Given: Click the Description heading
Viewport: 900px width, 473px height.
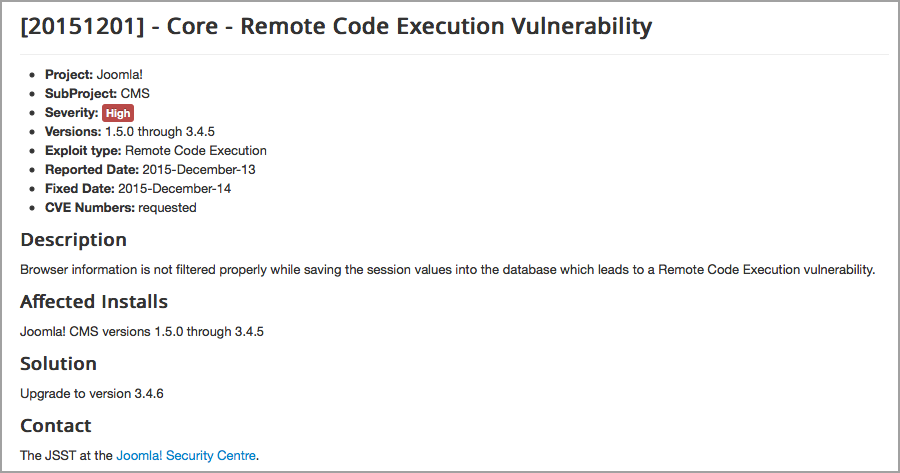Looking at the screenshot, I should (73, 240).
